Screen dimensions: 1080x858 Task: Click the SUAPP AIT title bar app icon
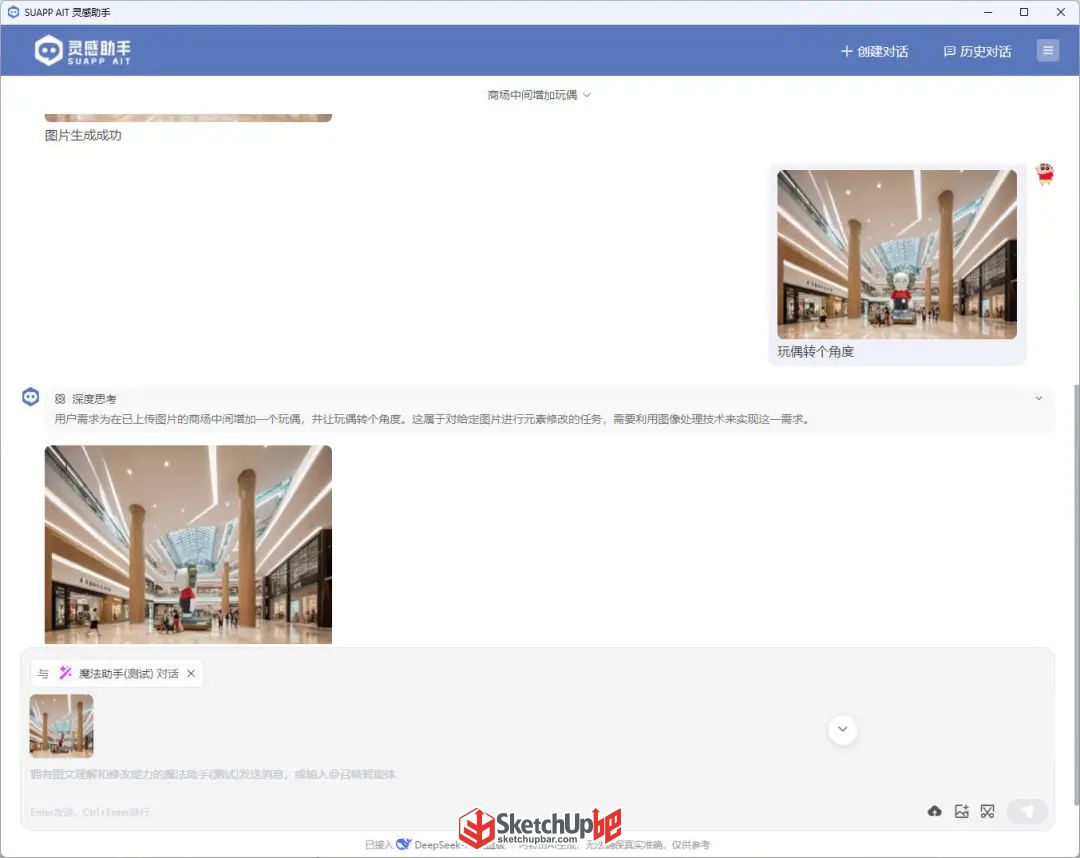[13, 12]
